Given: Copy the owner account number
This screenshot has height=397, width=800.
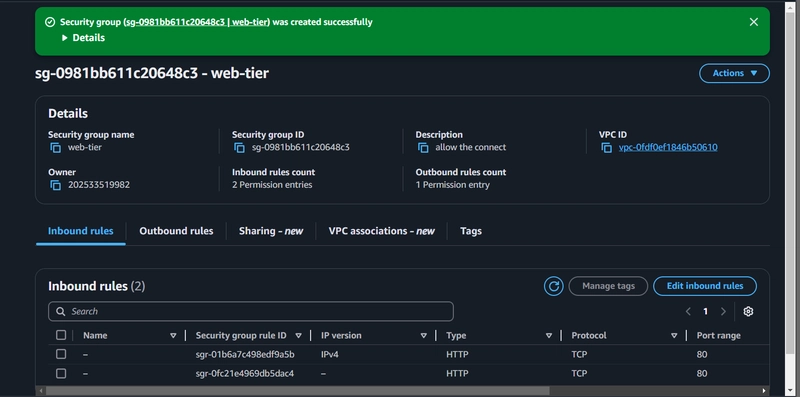Looking at the screenshot, I should [55, 185].
